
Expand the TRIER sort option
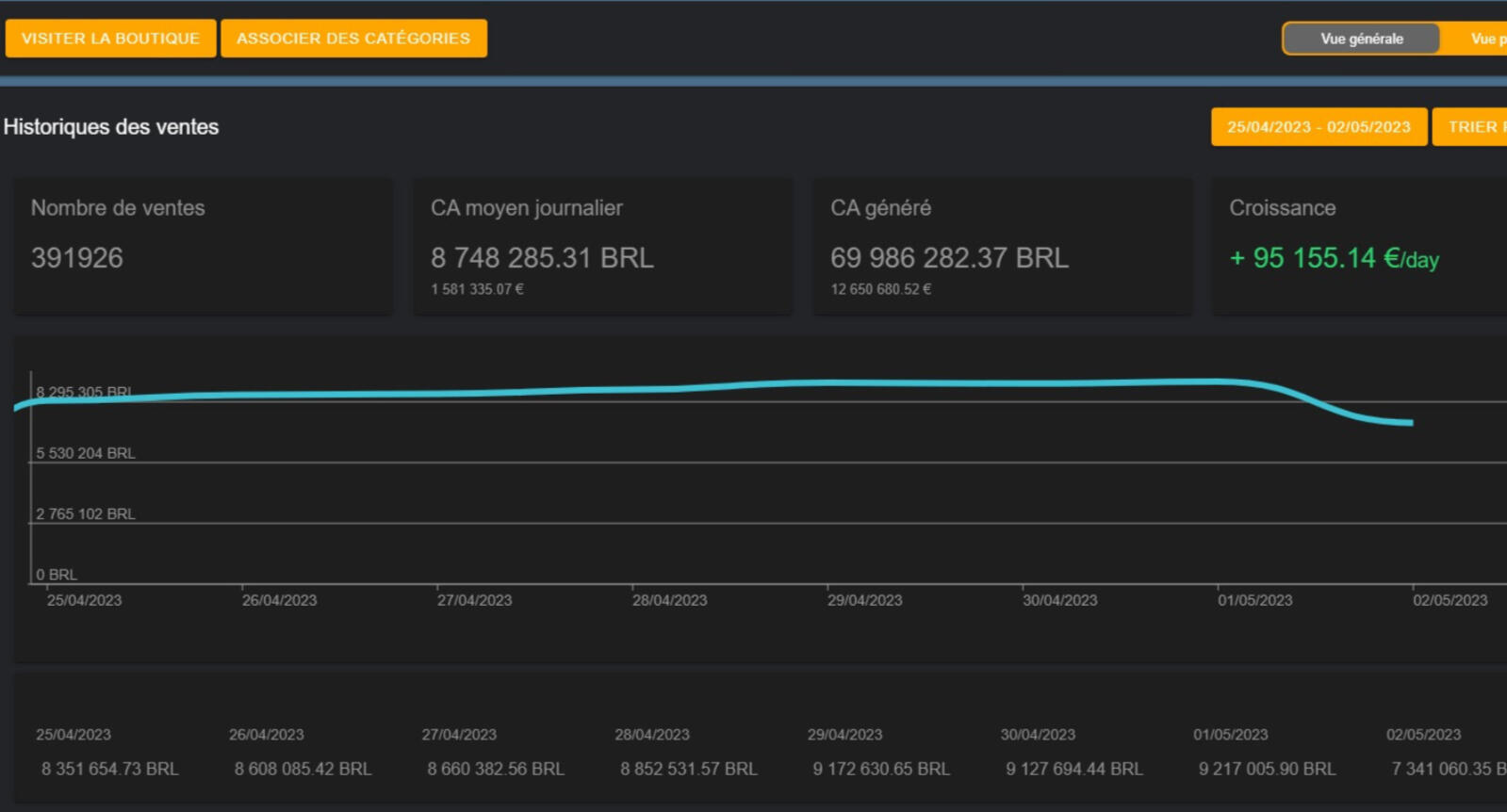tap(1474, 127)
